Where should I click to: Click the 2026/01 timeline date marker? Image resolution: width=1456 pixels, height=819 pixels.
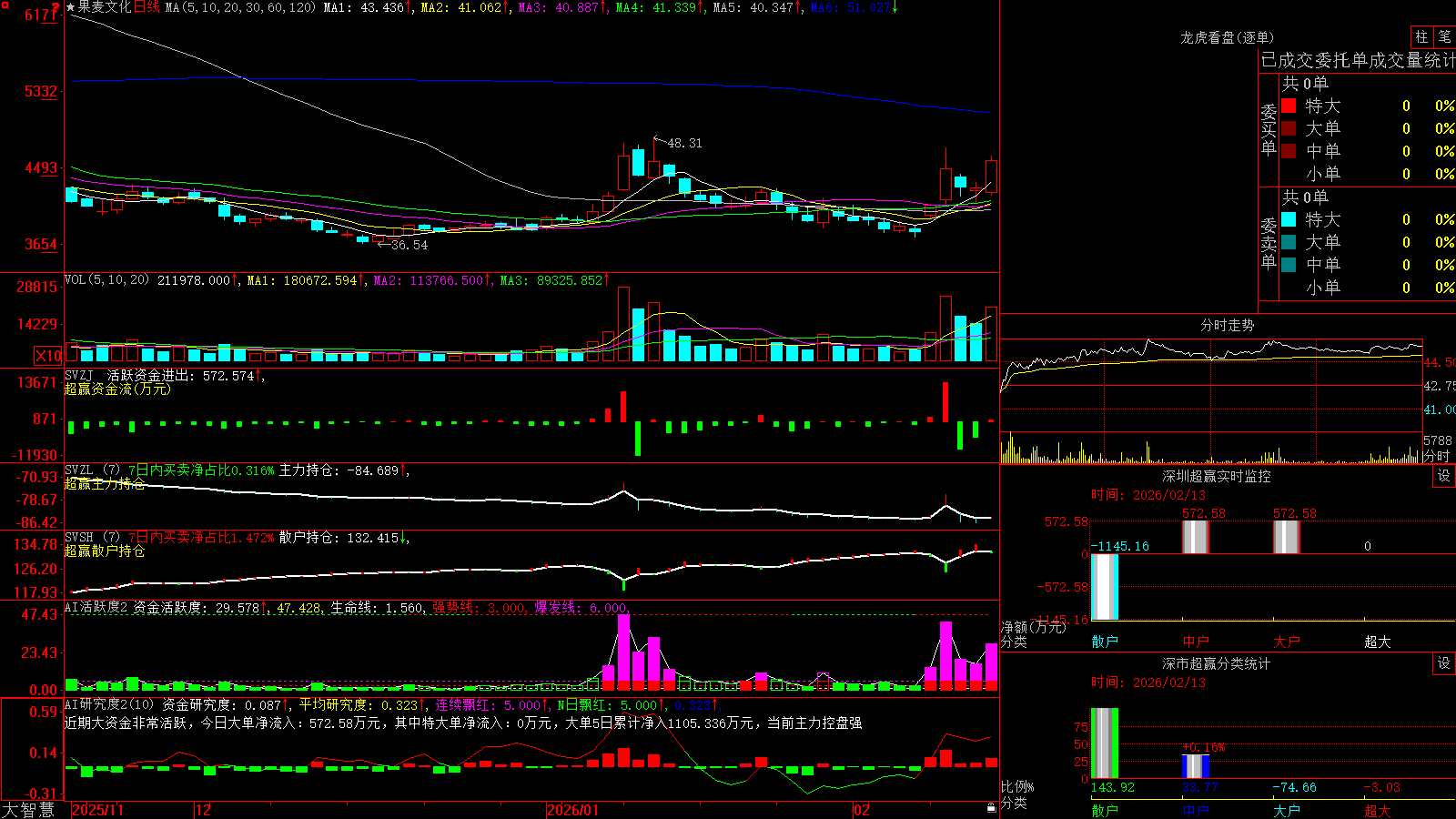pyautogui.click(x=573, y=810)
